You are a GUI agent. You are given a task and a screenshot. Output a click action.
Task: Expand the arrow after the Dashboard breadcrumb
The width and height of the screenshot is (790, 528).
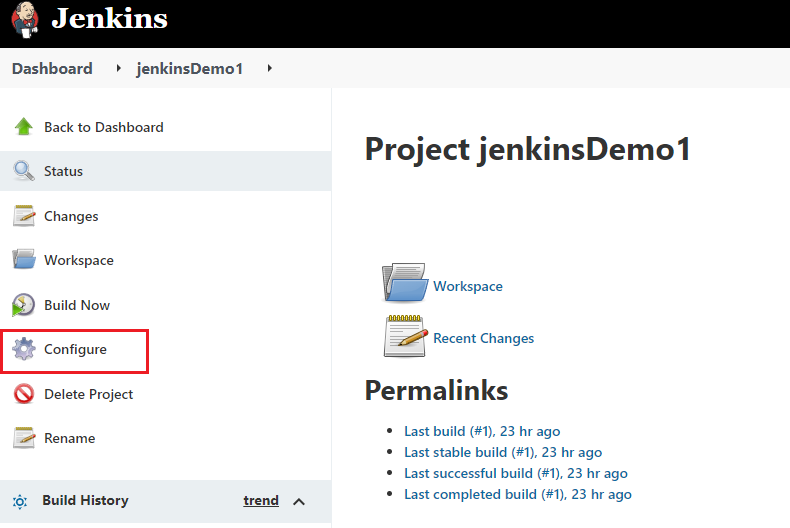119,68
